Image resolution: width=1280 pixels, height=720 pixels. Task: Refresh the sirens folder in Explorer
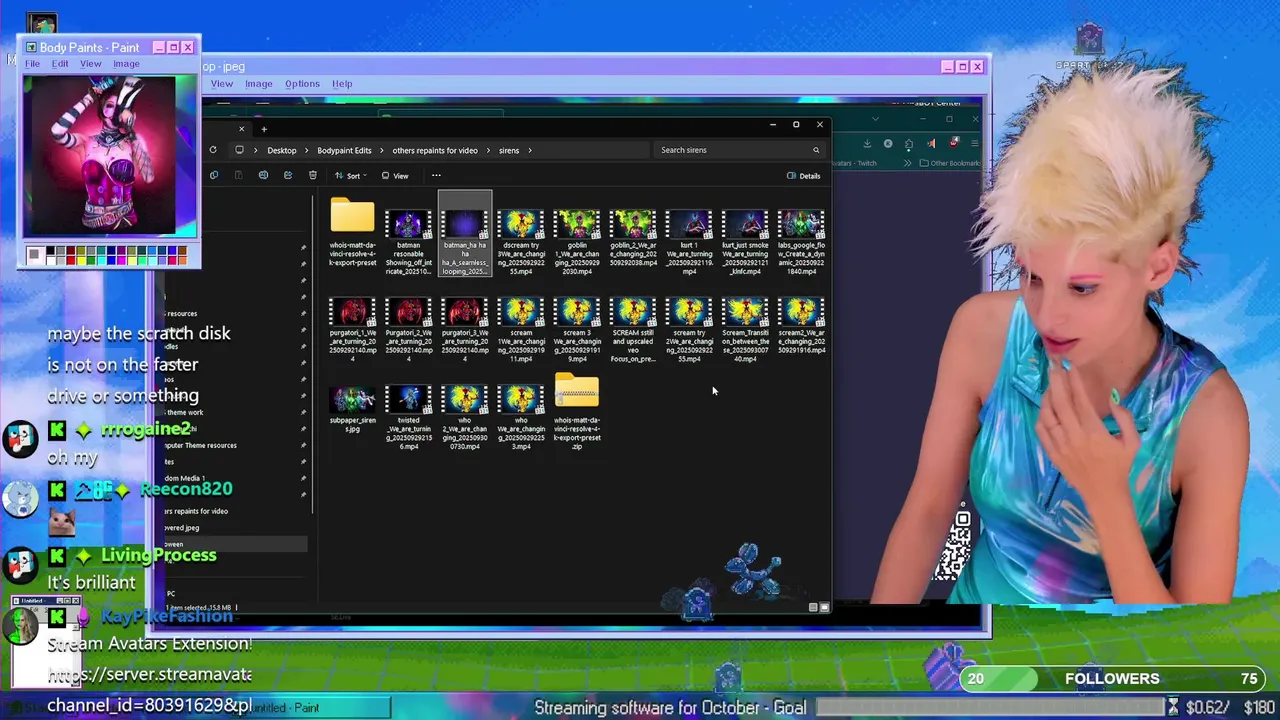point(212,150)
